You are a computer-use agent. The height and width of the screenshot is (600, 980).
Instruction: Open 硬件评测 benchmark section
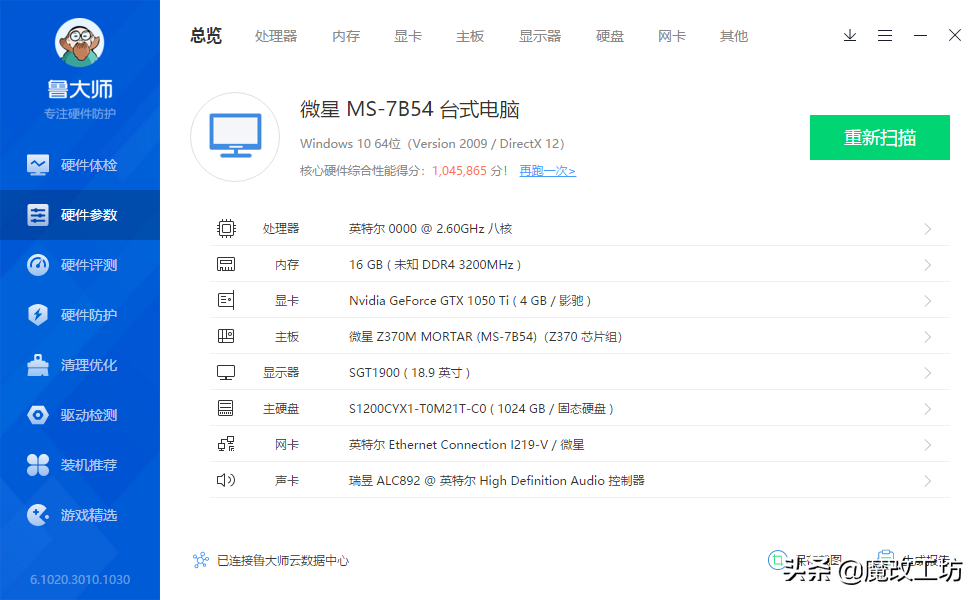click(80, 265)
